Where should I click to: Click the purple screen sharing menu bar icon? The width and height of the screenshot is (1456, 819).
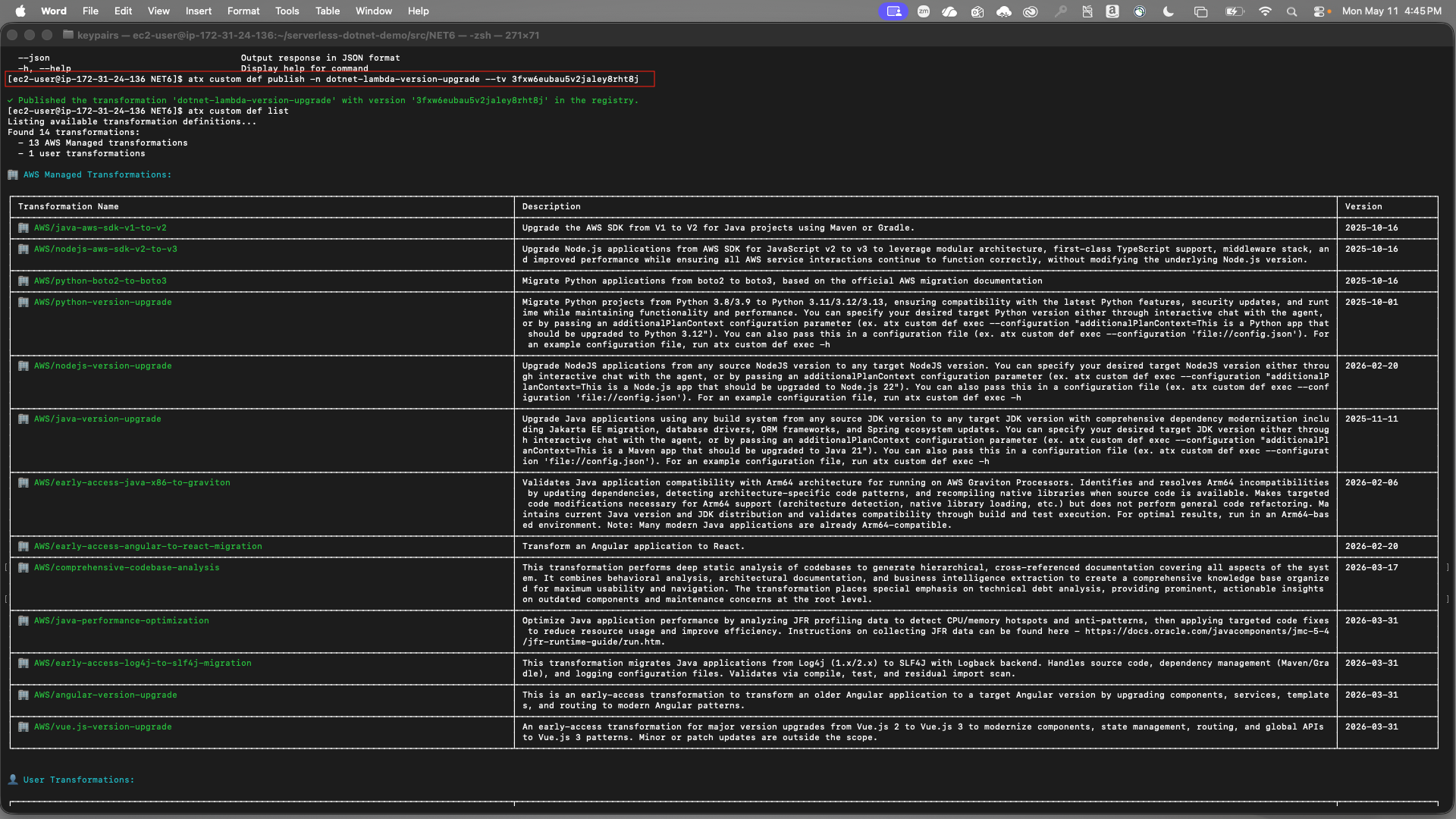pyautogui.click(x=893, y=11)
